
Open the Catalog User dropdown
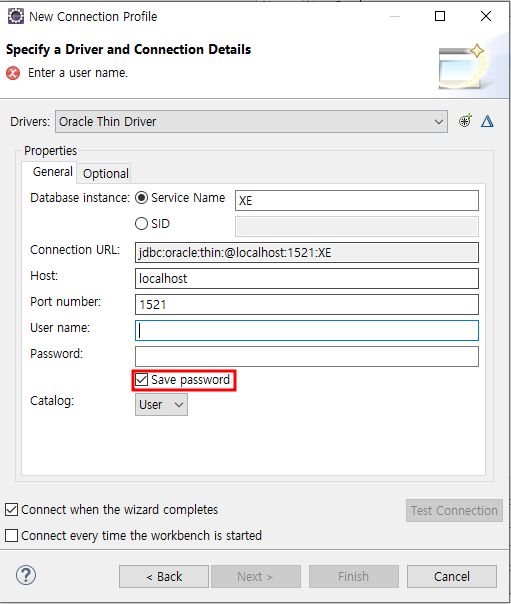tap(161, 404)
